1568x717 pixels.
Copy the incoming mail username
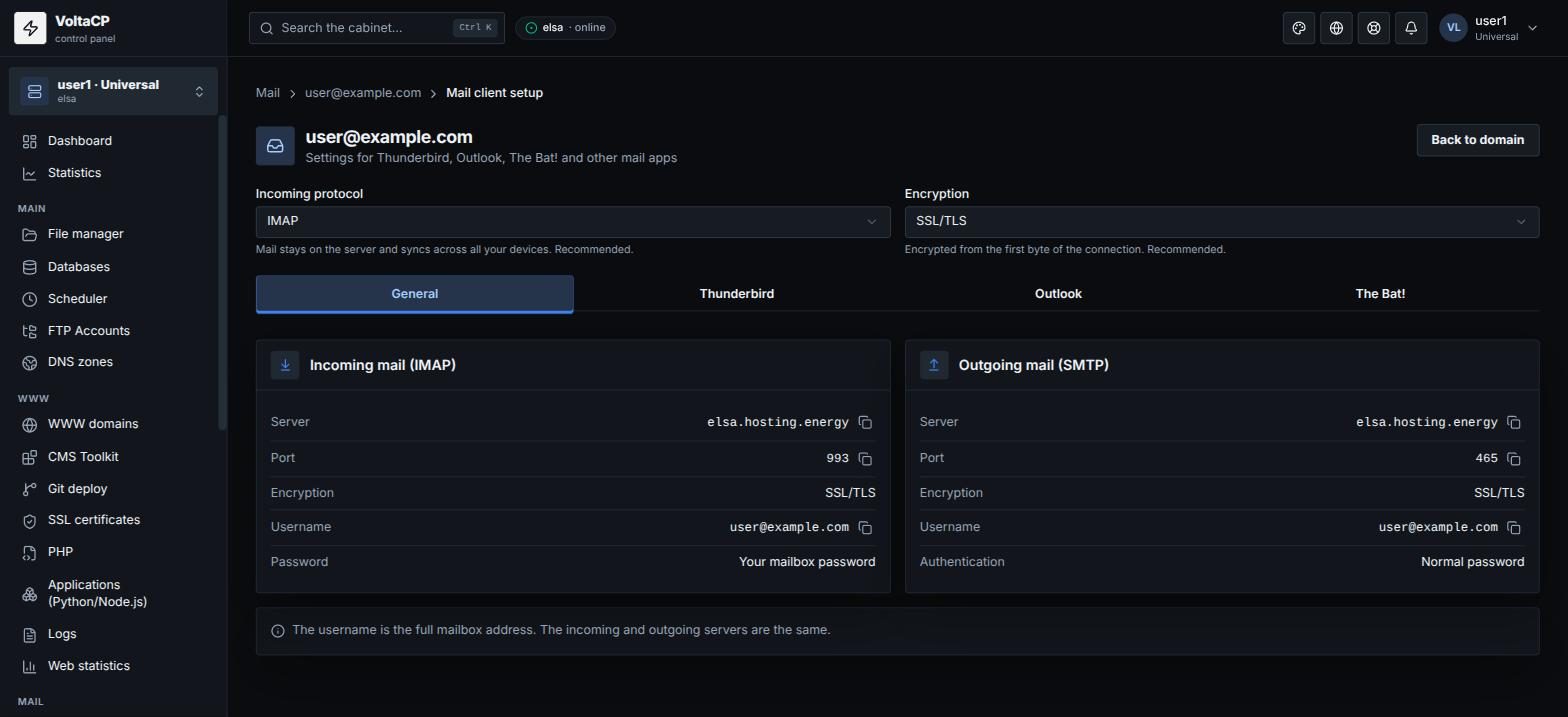click(865, 528)
